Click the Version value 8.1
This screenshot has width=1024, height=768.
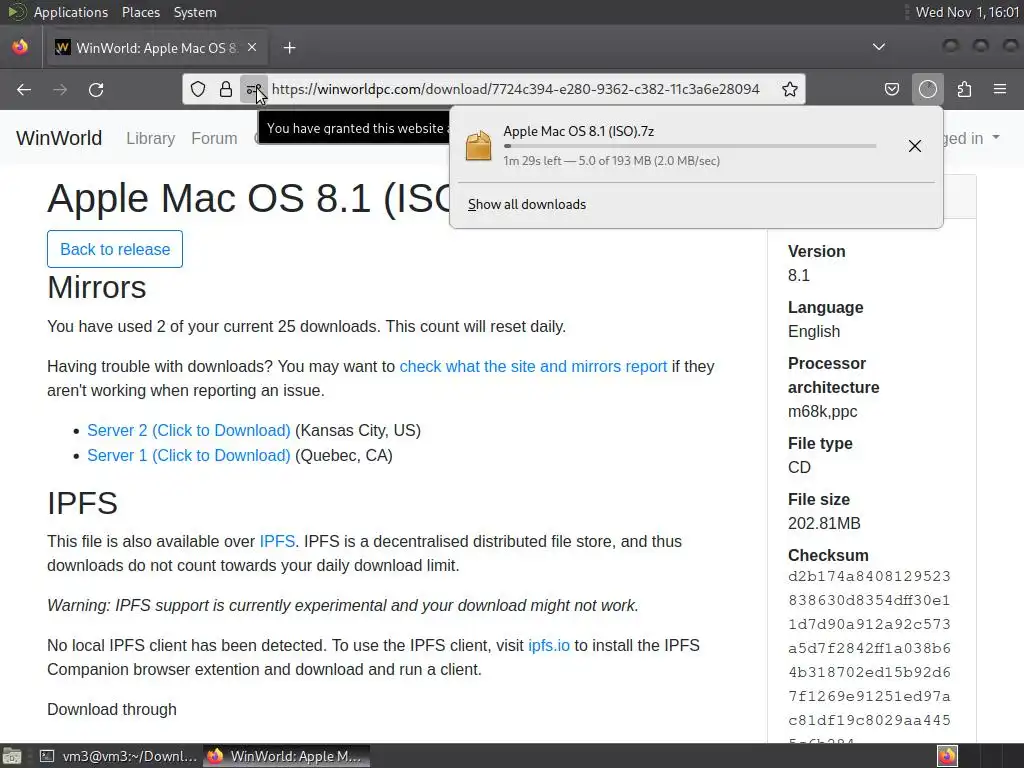(x=799, y=275)
